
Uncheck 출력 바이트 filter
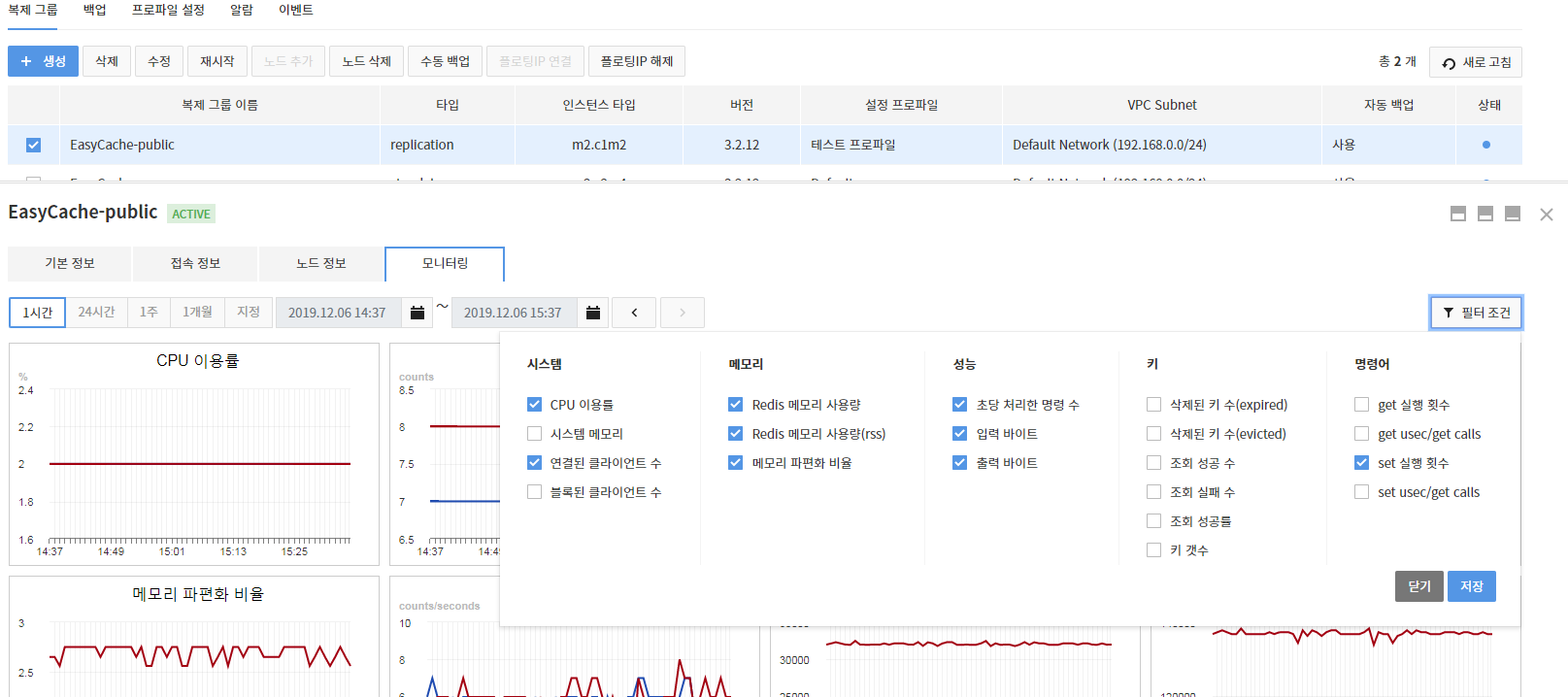coord(960,463)
